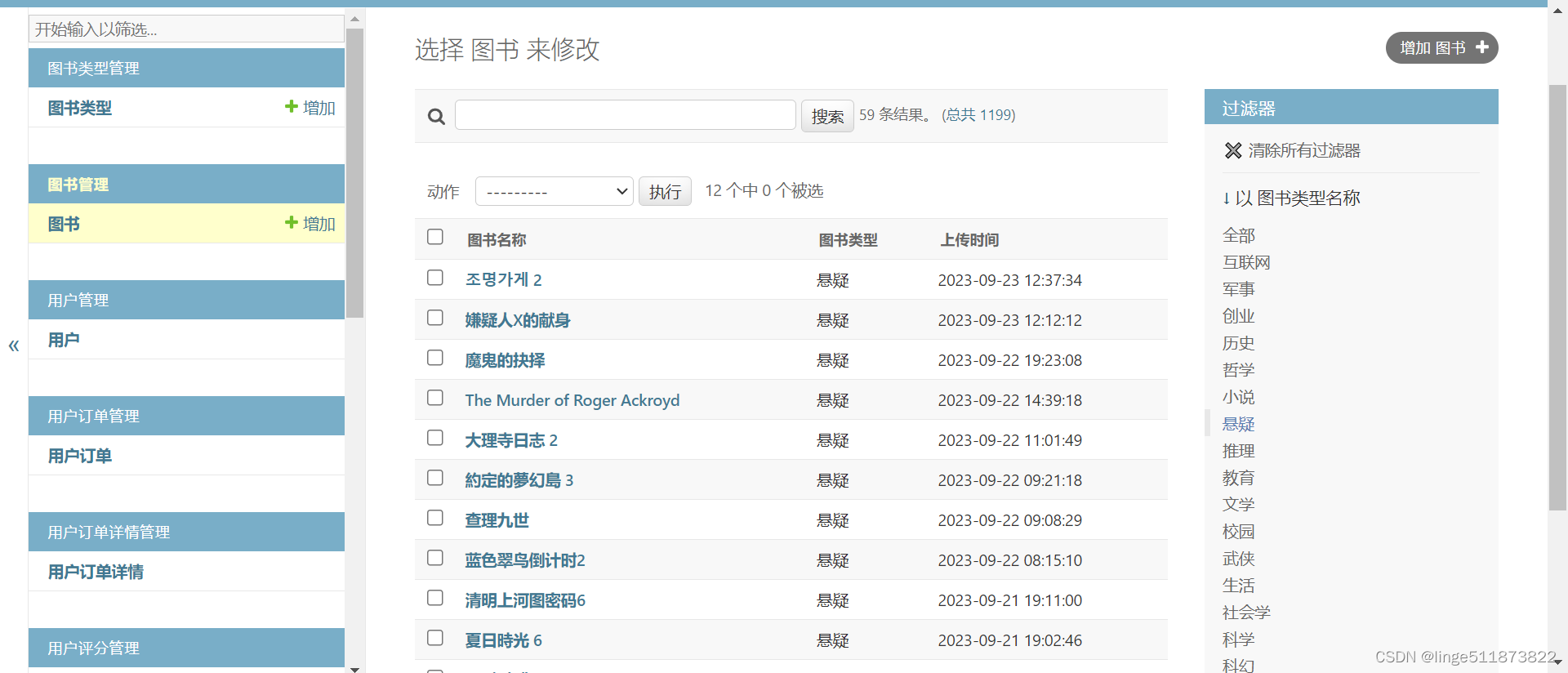This screenshot has width=1568, height=673.
Task: Open 图书类型 in the sidebar
Action: [80, 108]
